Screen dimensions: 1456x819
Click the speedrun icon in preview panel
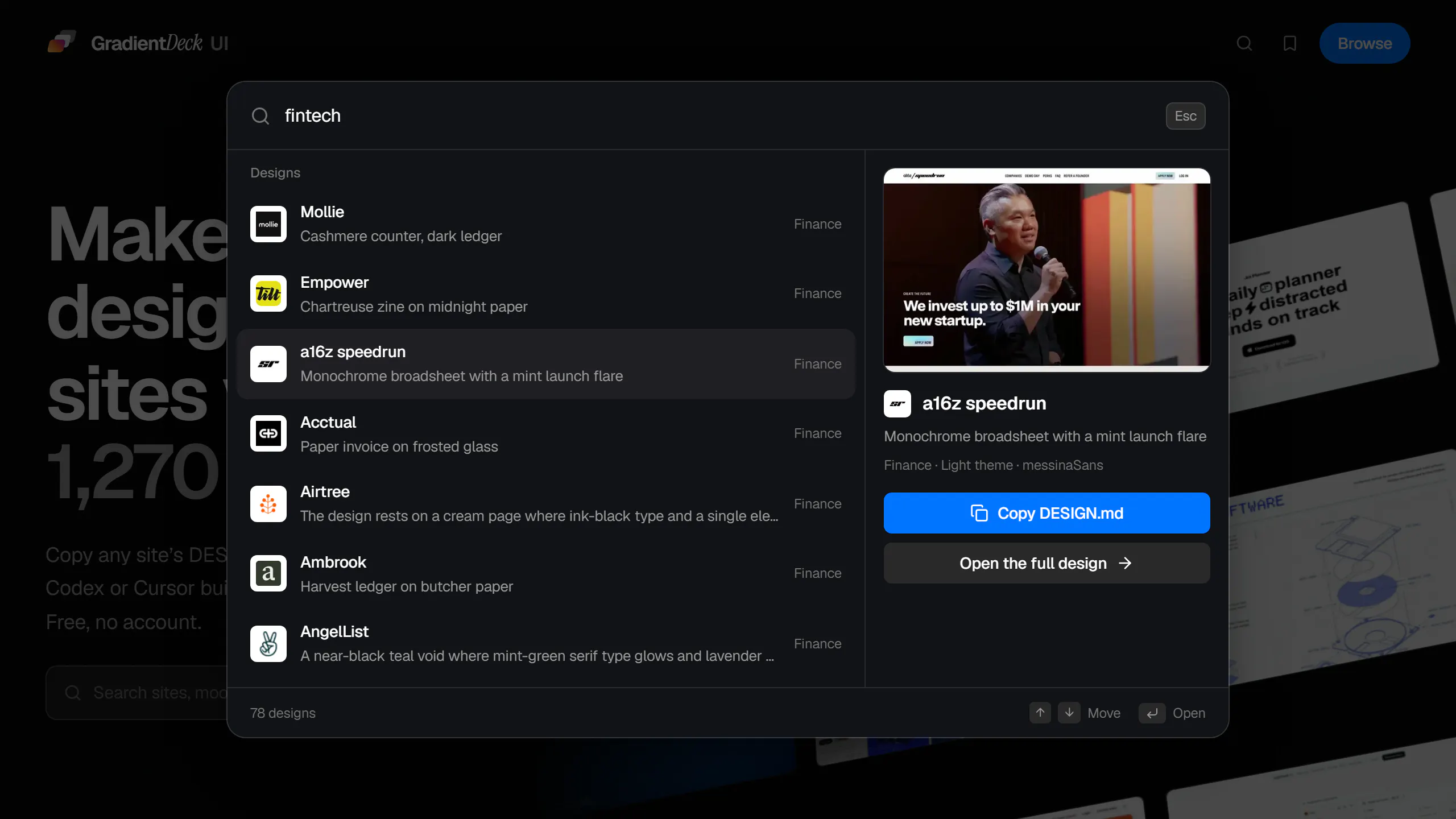click(x=897, y=404)
